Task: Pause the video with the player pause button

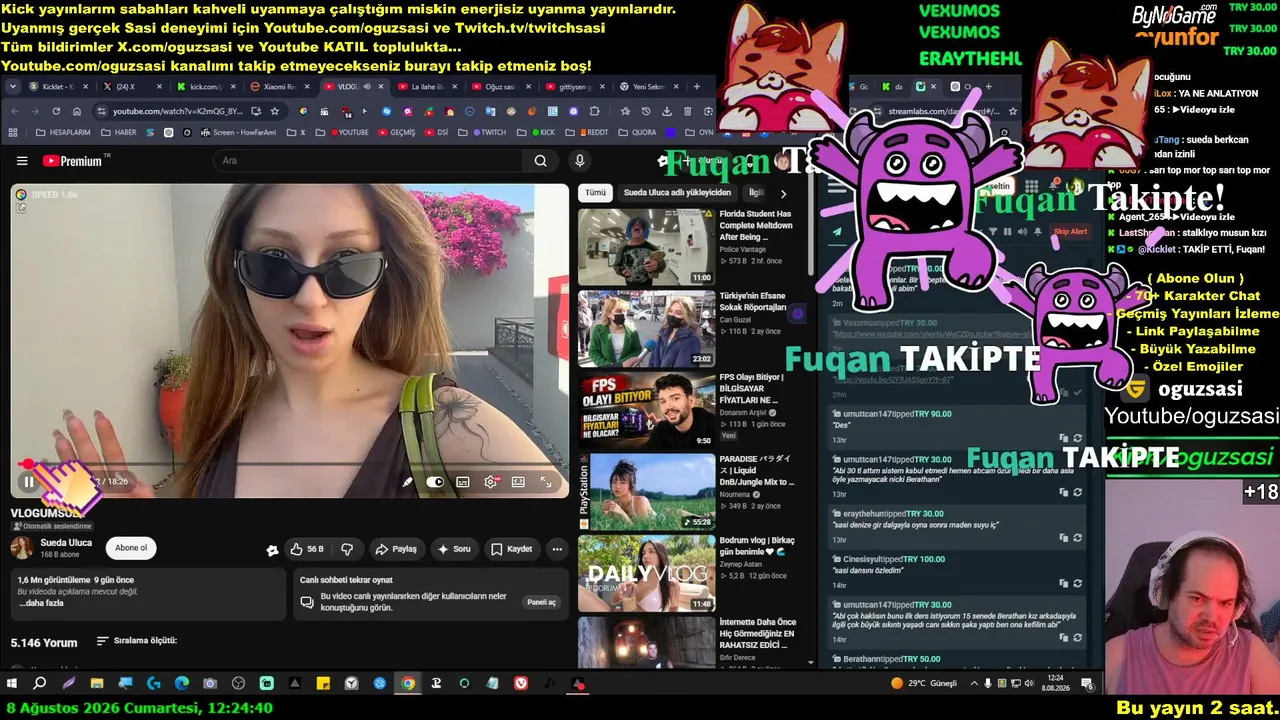Action: (29, 482)
